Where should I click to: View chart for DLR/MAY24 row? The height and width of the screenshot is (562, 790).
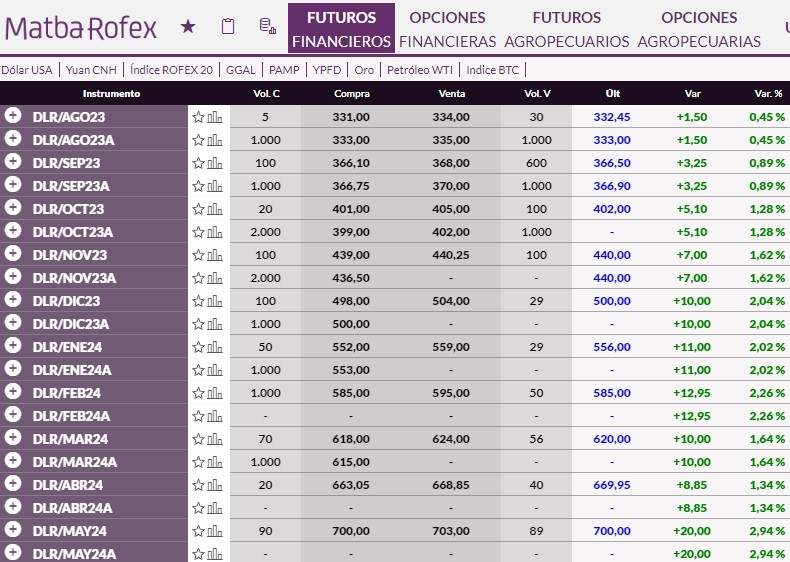215,531
